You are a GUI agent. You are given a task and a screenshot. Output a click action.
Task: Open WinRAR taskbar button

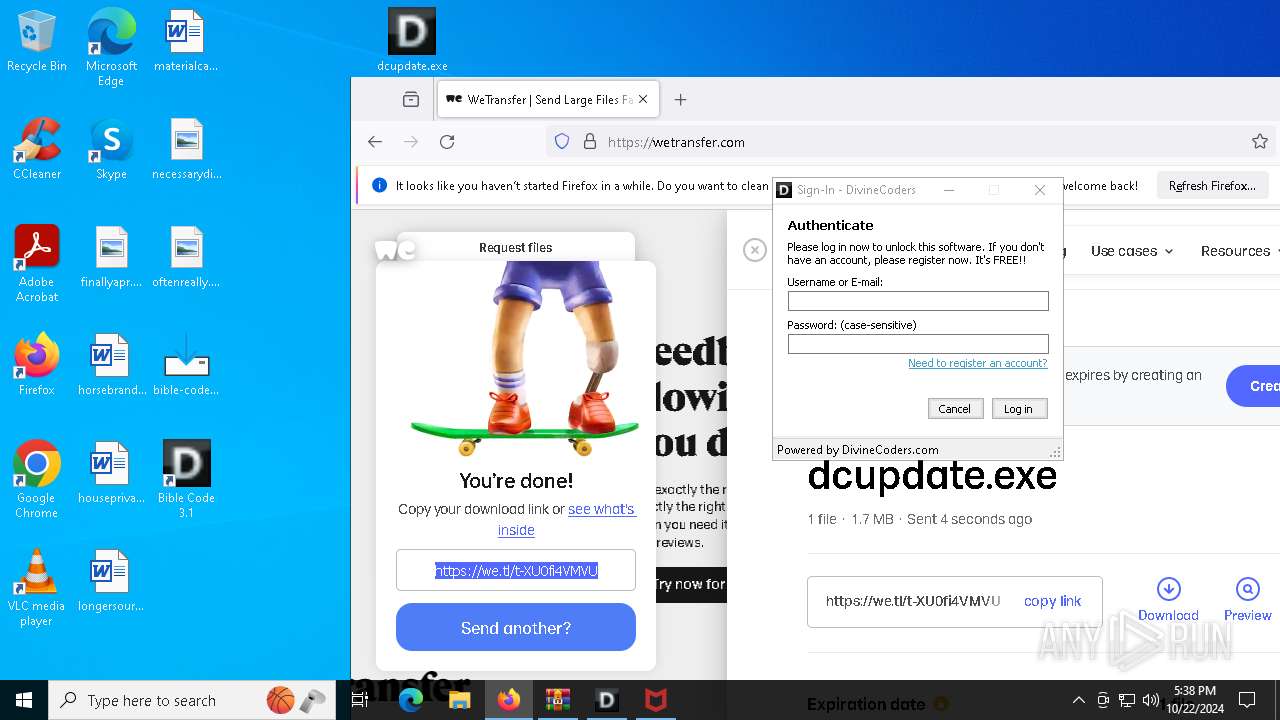[557, 700]
